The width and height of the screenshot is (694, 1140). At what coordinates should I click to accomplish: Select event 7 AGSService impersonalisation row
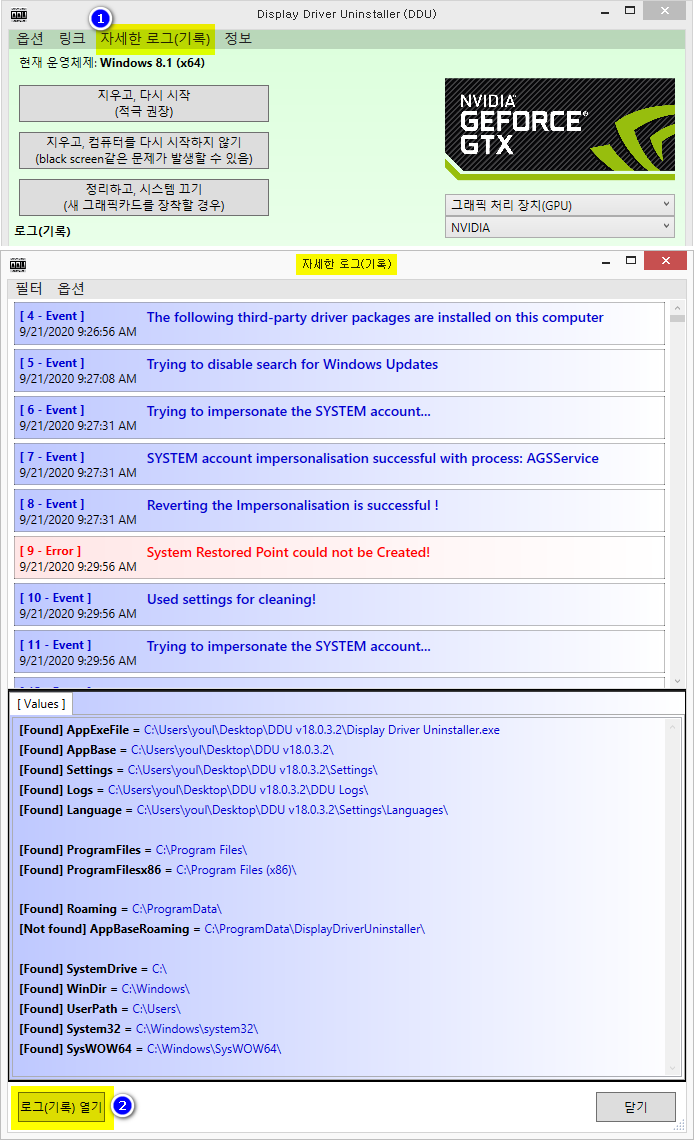(x=339, y=465)
